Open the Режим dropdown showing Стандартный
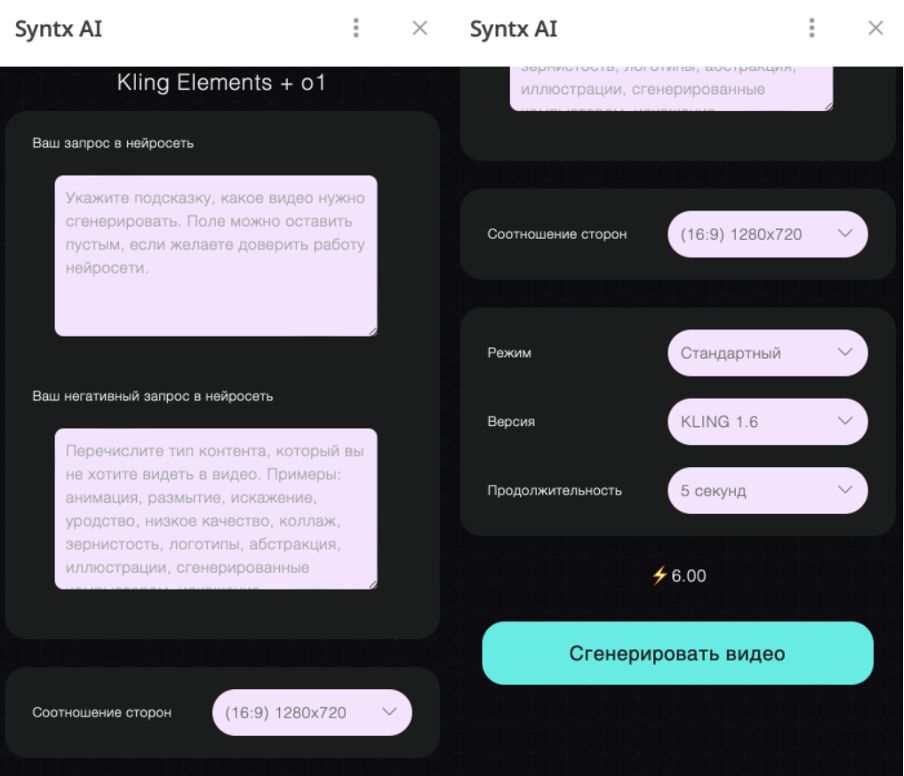904x776 pixels. tap(766, 353)
